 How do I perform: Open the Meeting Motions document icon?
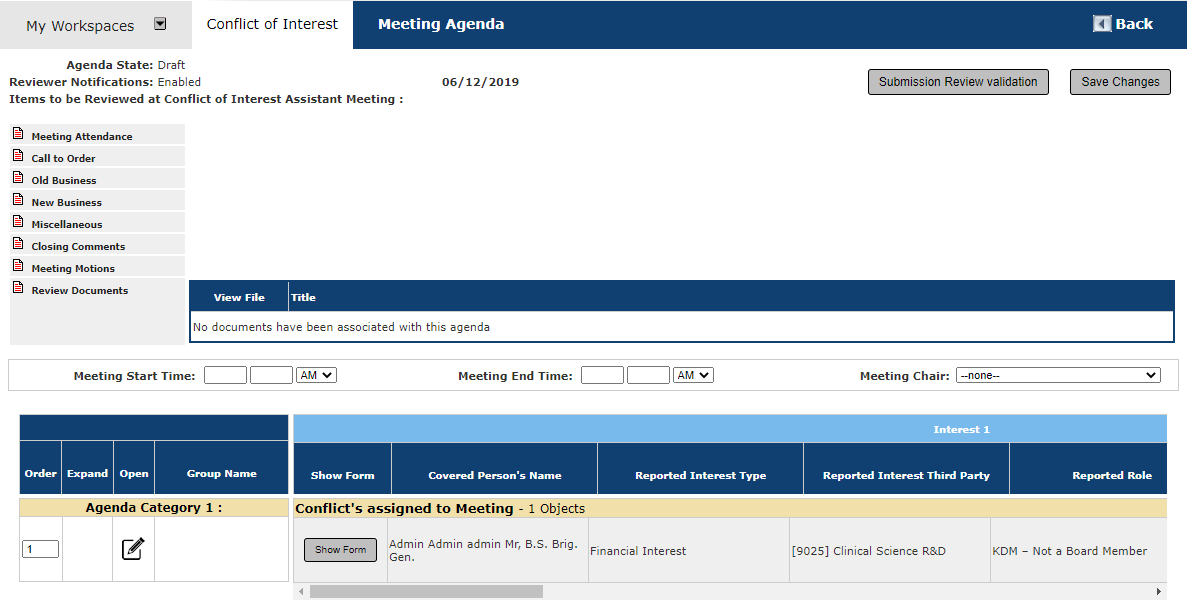point(18,266)
